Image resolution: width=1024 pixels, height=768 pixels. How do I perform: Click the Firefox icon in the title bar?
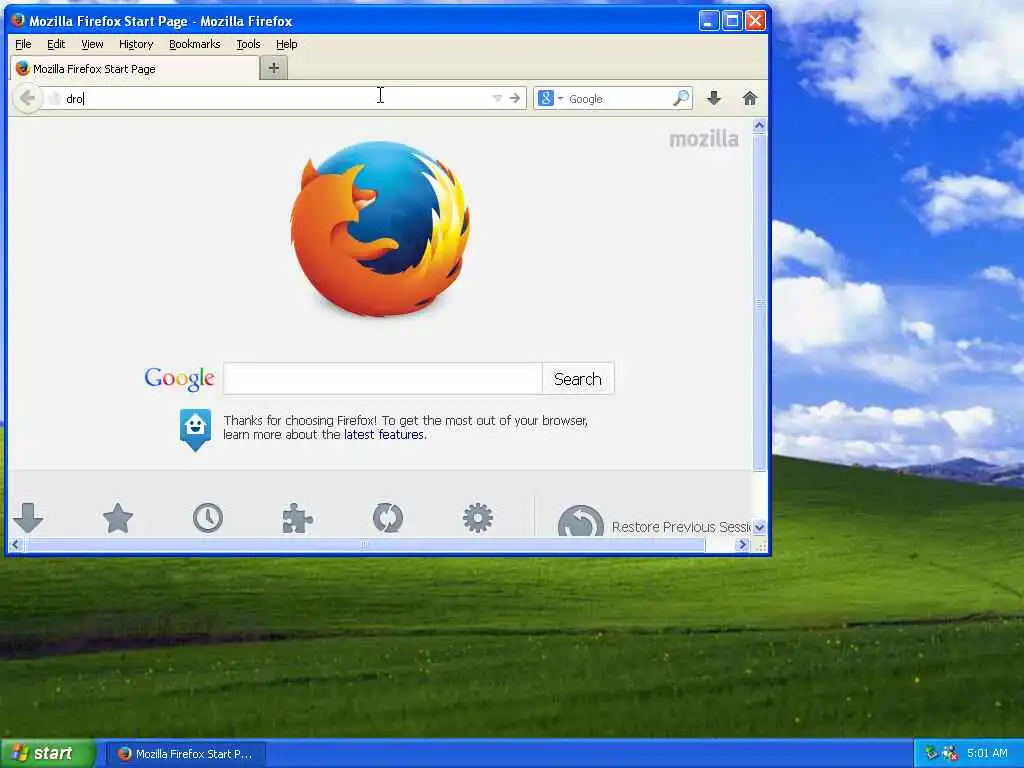click(18, 20)
